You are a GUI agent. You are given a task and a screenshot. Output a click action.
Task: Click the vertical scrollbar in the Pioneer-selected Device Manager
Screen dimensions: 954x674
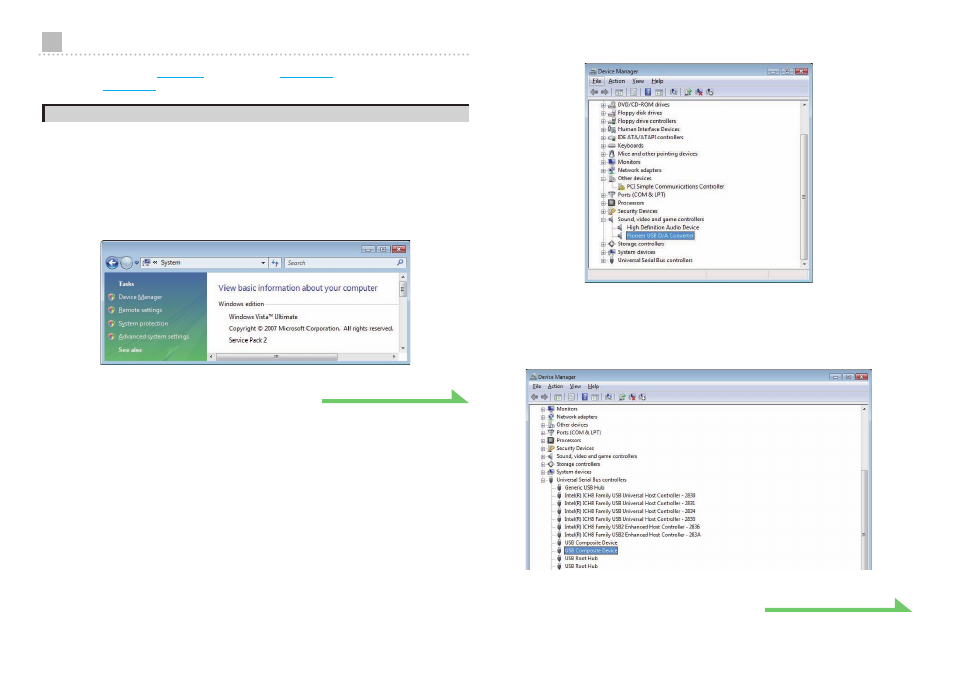(x=804, y=186)
